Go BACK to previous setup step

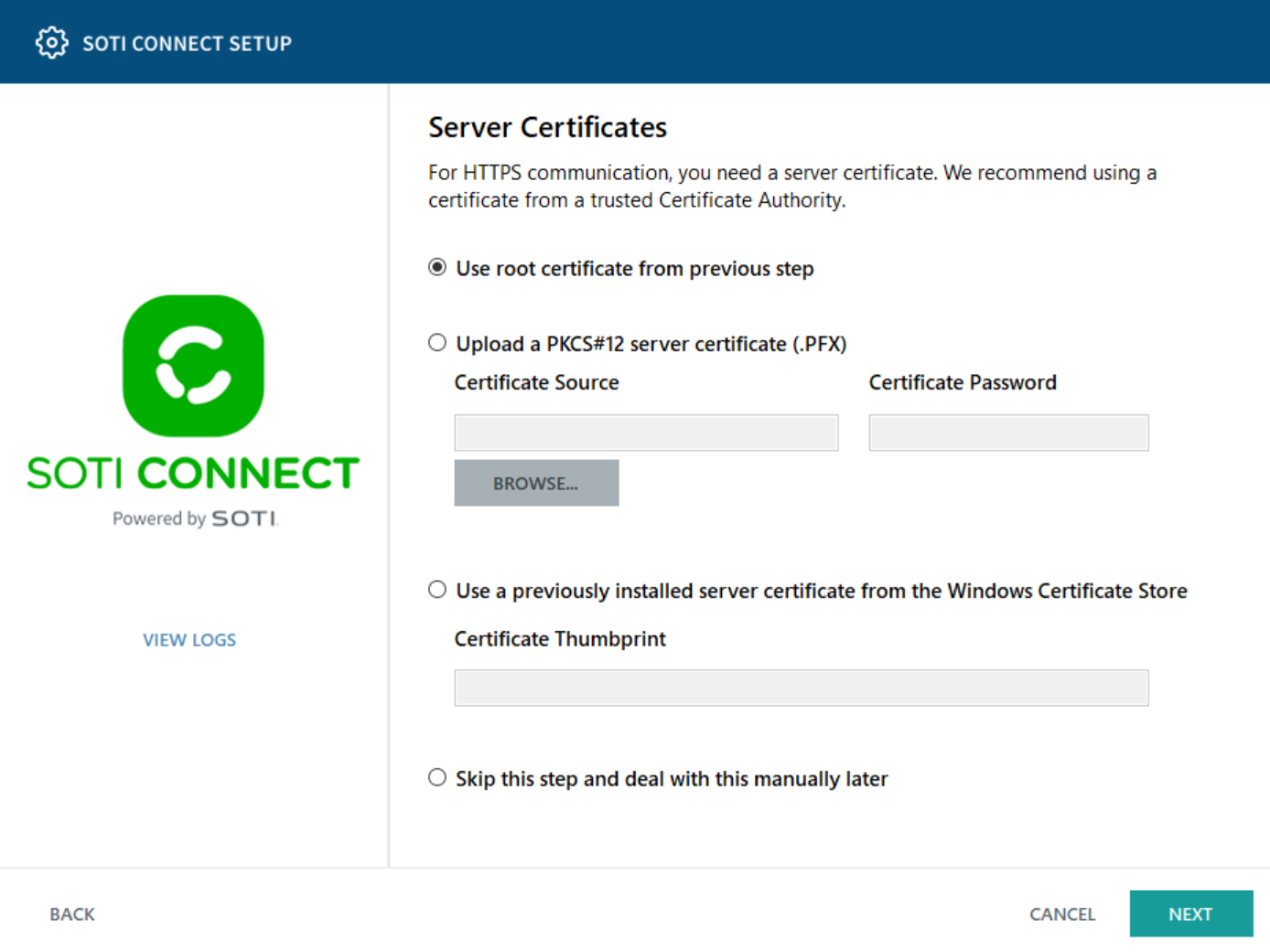(72, 915)
